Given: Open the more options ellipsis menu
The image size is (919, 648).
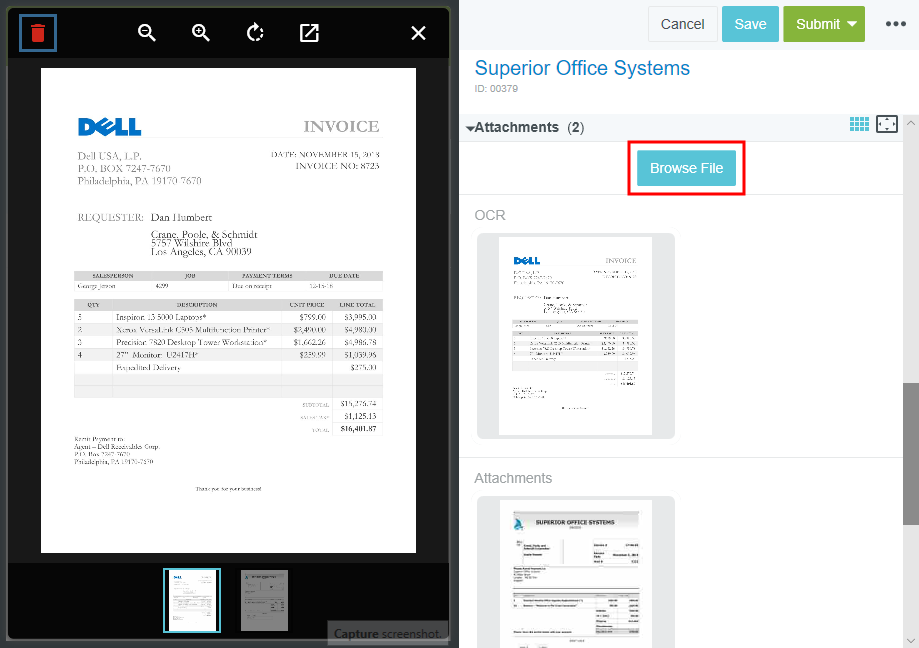Looking at the screenshot, I should click(x=895, y=24).
